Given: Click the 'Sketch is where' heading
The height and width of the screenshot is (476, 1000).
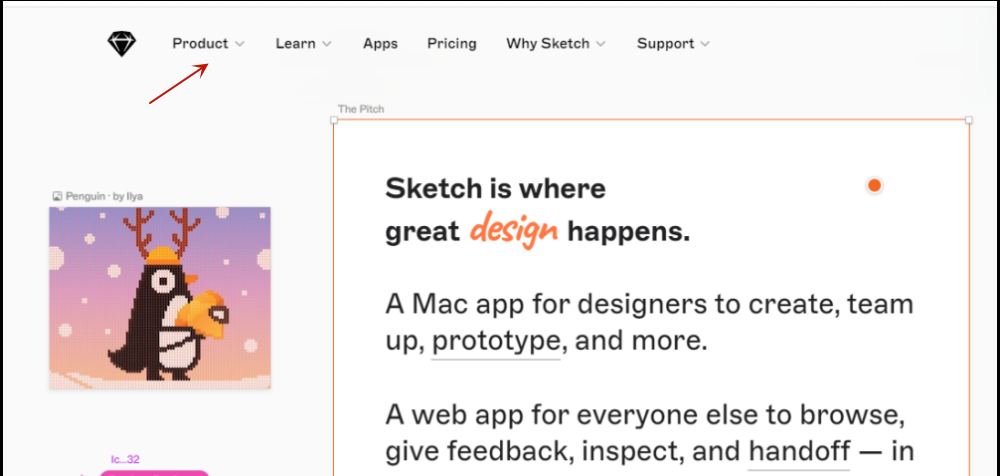Looking at the screenshot, I should tap(495, 188).
